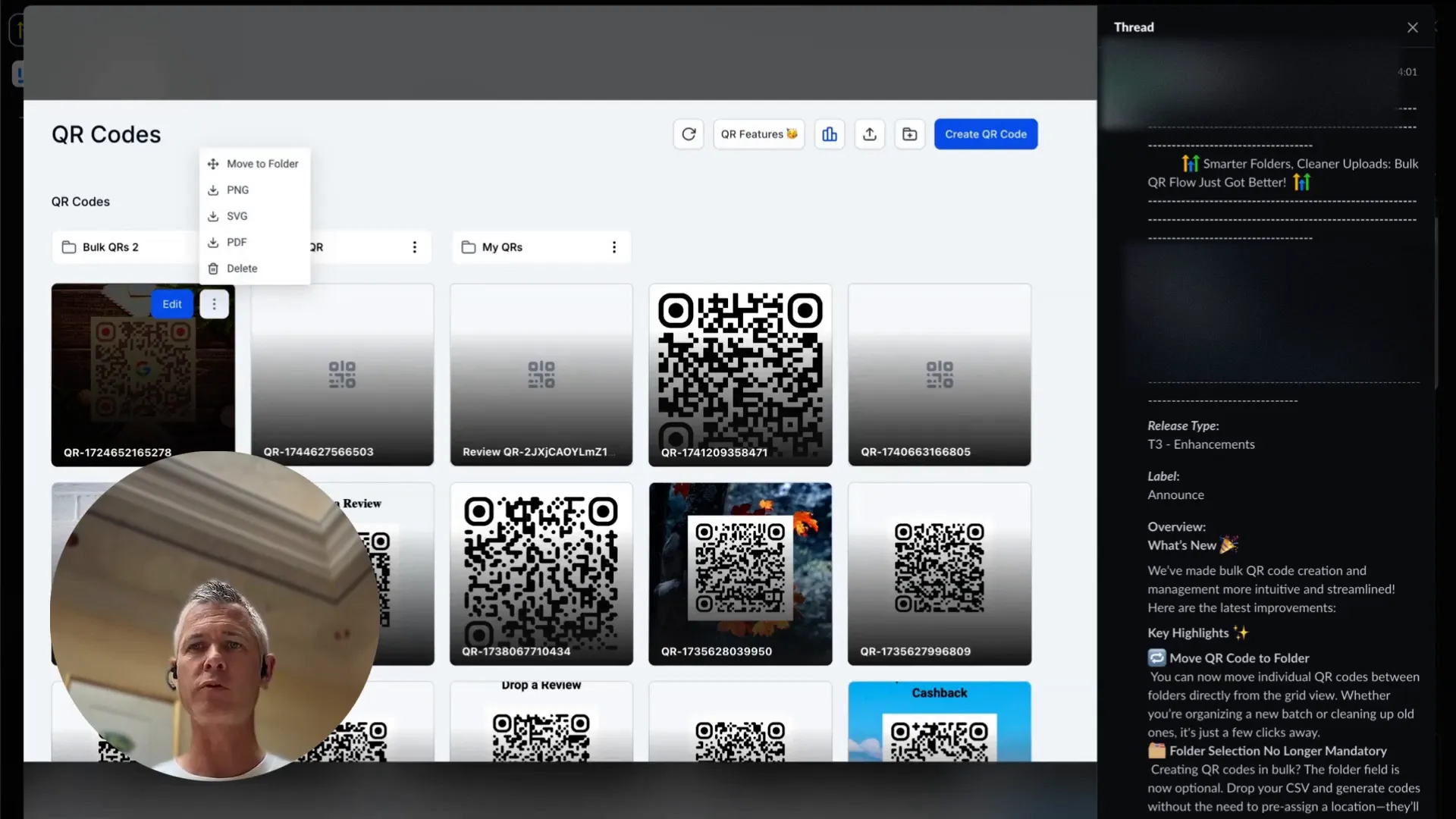Click 'What's New' heading in thread

(x=1181, y=545)
